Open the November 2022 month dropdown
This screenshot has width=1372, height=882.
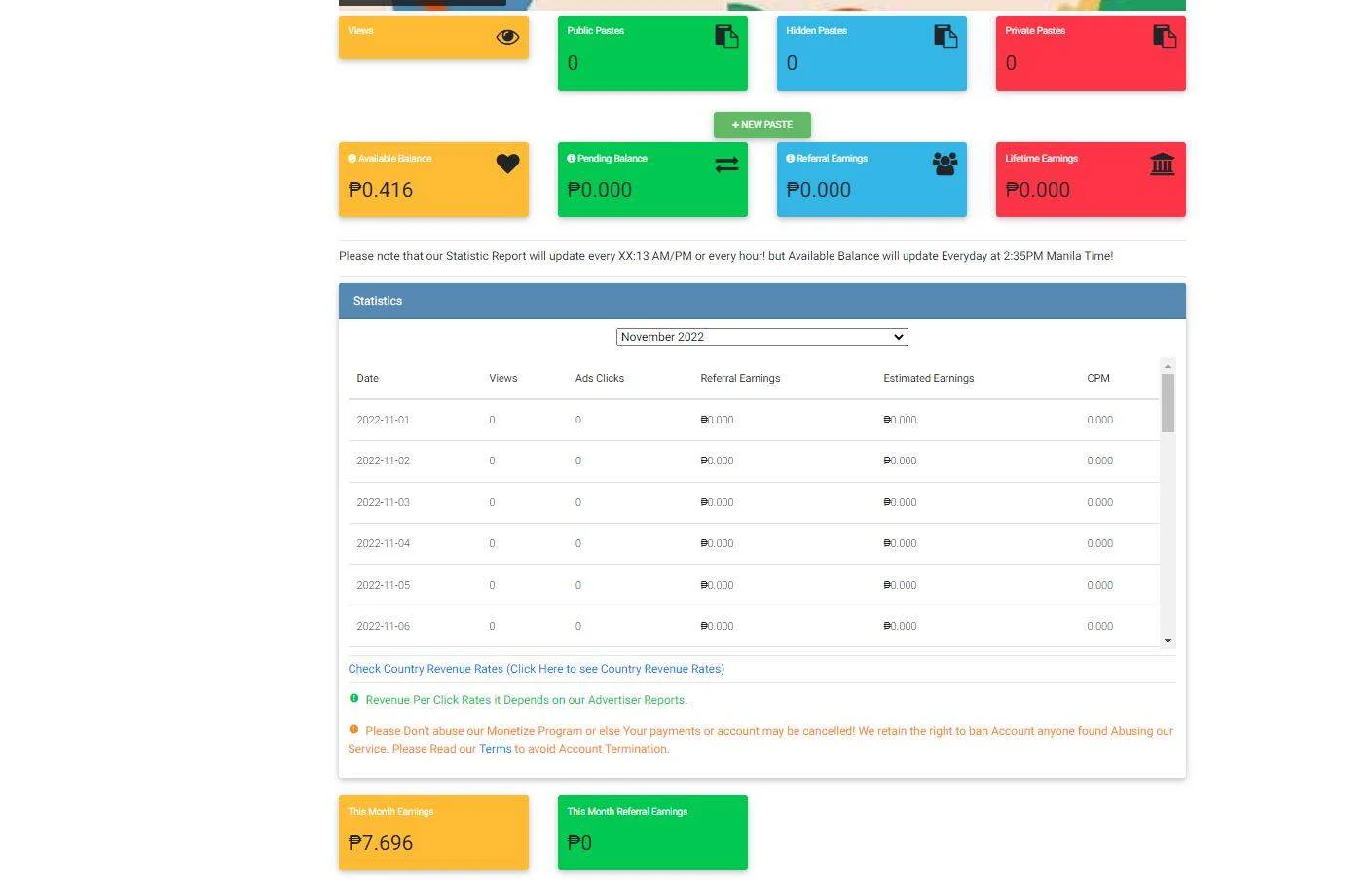[762, 337]
